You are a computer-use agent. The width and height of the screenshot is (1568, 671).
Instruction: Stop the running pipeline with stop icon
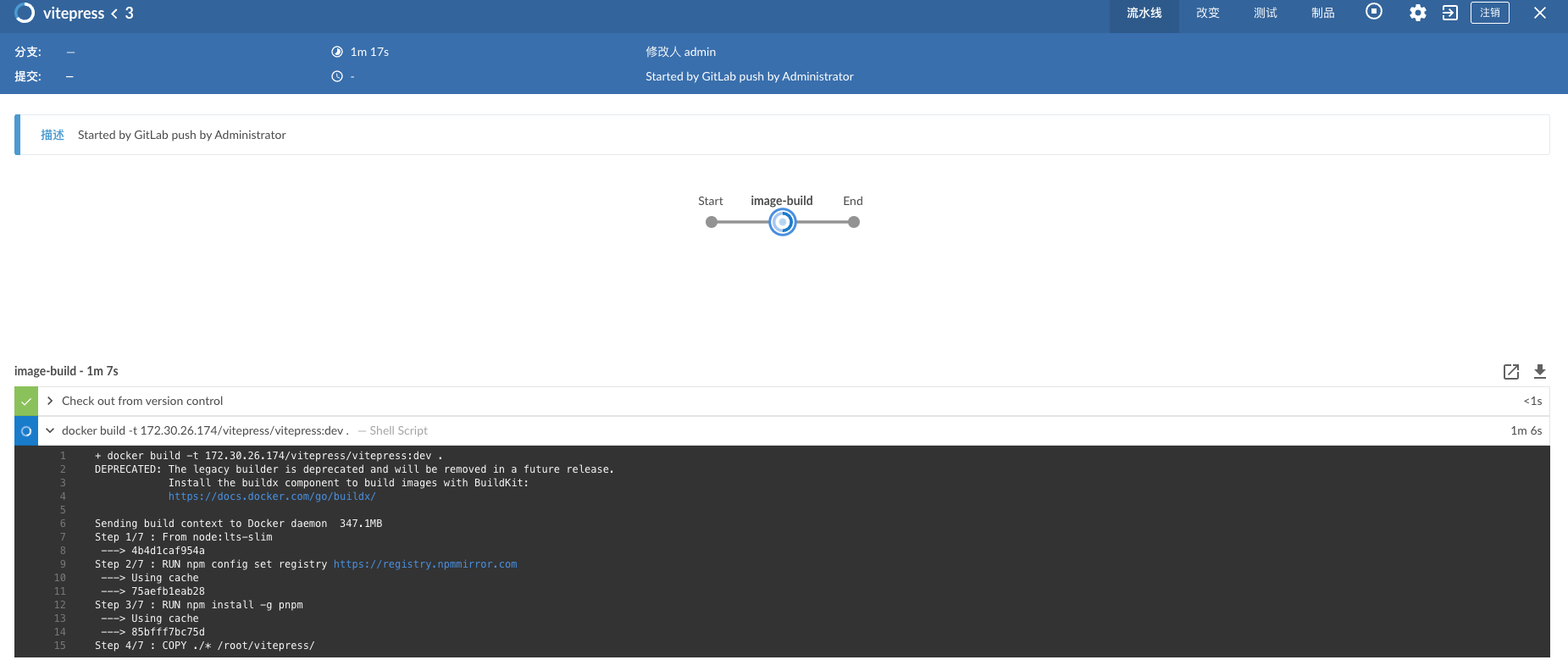coord(1374,12)
